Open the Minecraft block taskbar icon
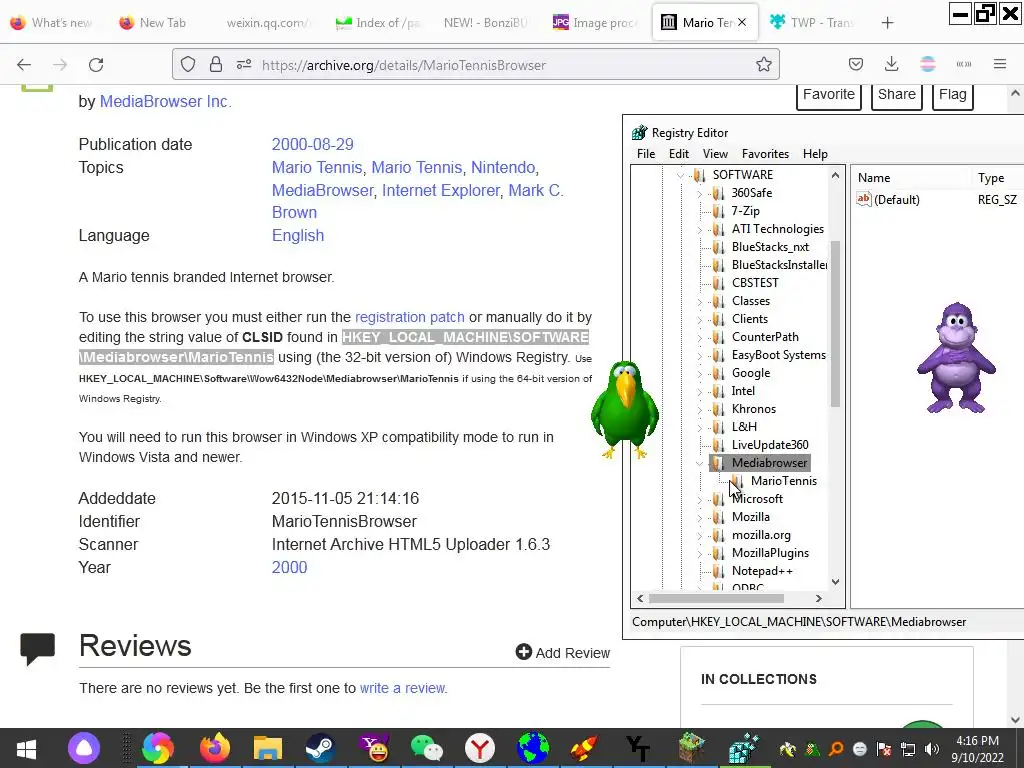1024x768 pixels. pyautogui.click(x=691, y=748)
